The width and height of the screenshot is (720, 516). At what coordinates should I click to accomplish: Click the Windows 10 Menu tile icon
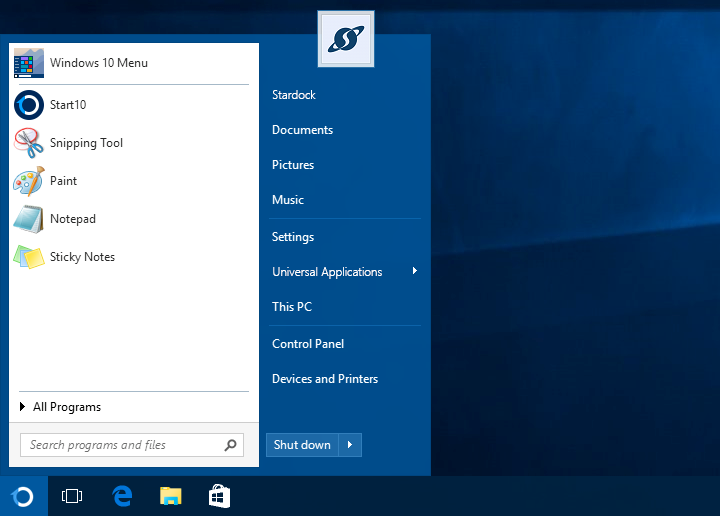click(29, 63)
